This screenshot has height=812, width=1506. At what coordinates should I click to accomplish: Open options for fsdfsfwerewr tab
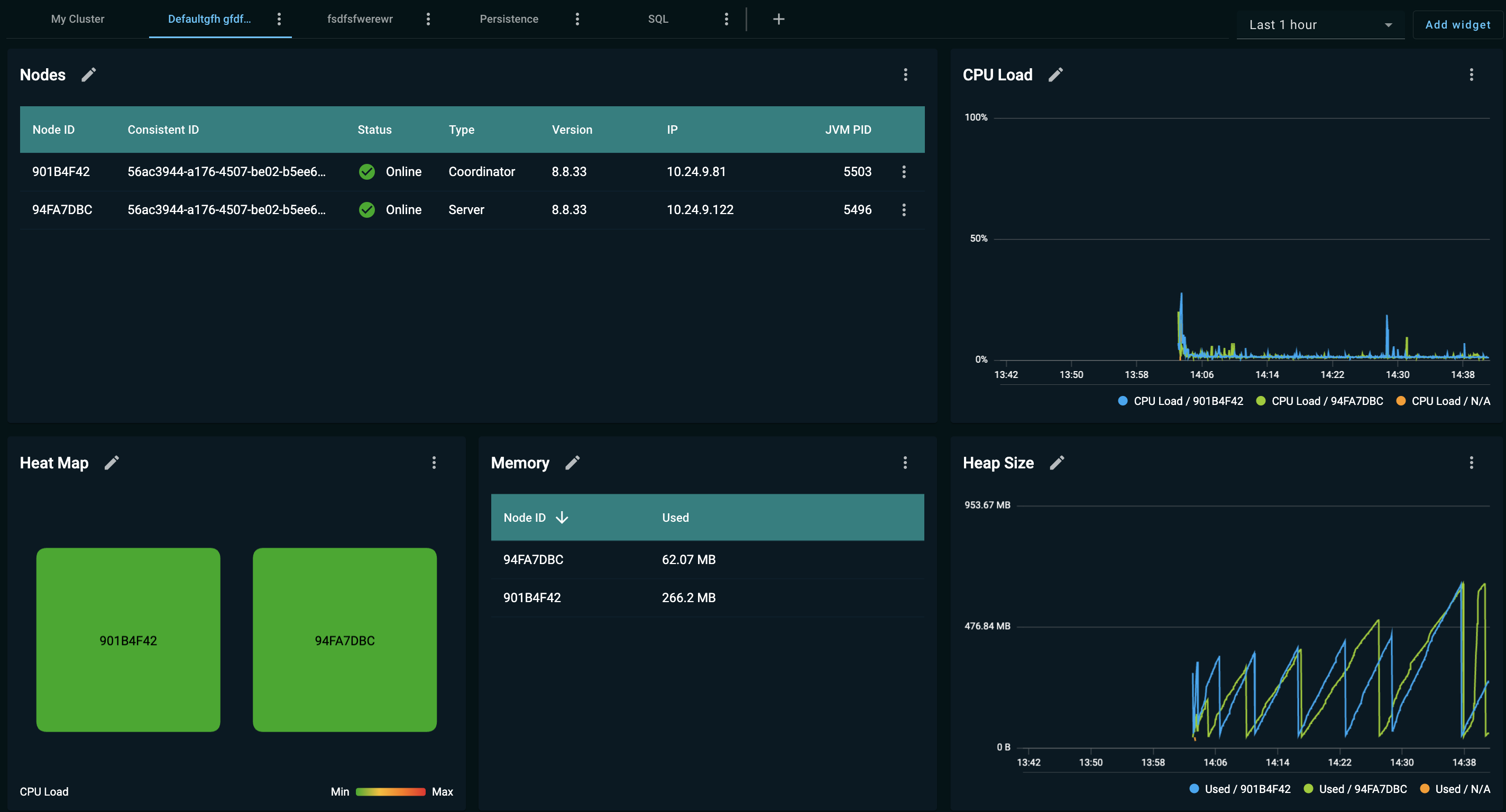click(428, 19)
